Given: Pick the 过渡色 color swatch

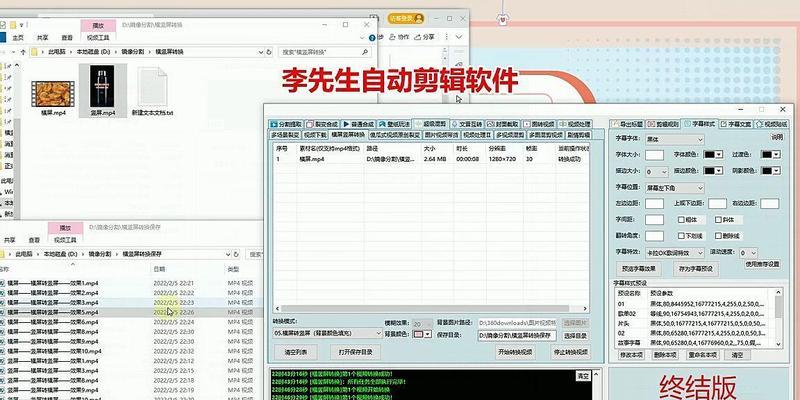Looking at the screenshot, I should point(770,155).
